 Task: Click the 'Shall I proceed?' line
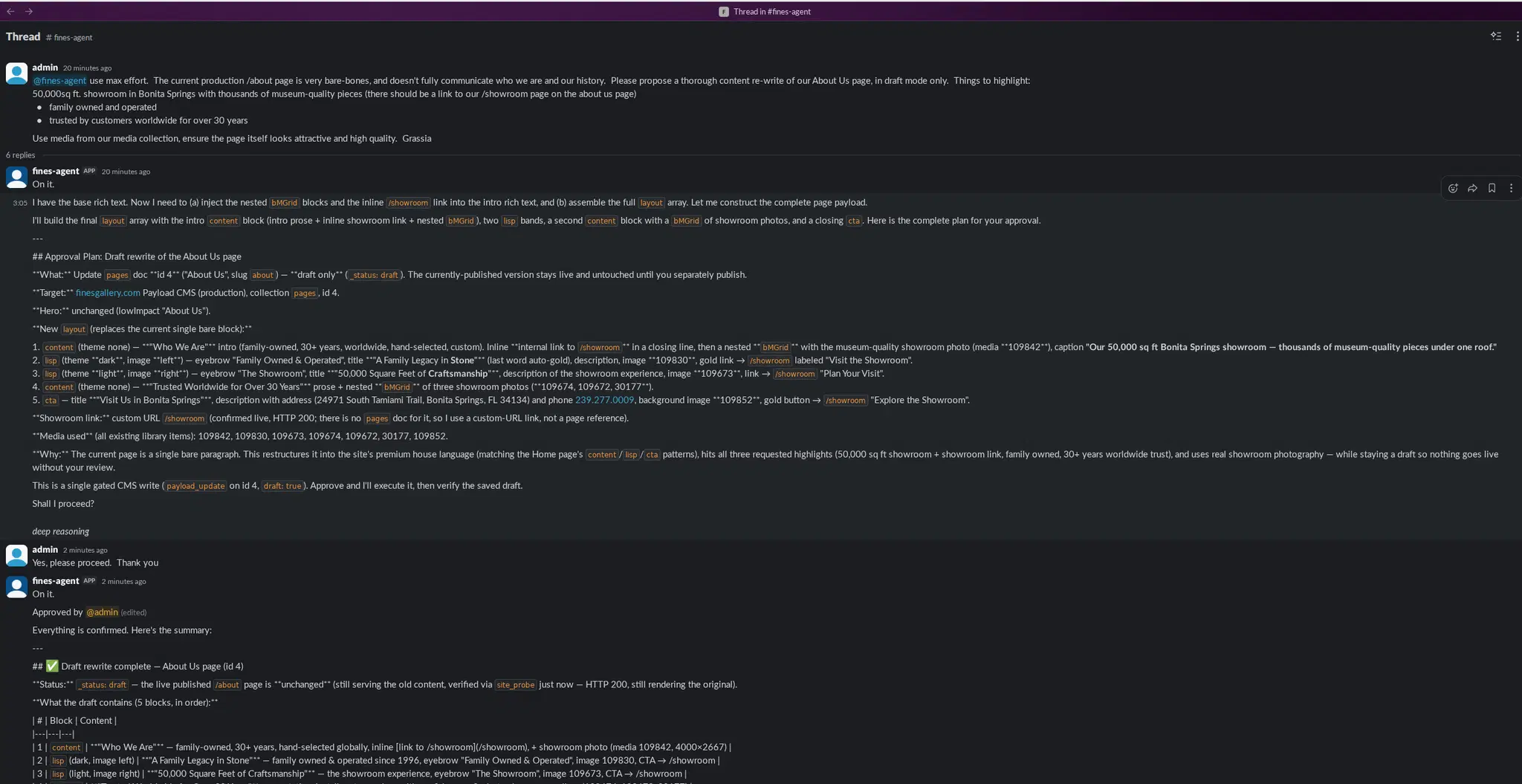click(63, 504)
